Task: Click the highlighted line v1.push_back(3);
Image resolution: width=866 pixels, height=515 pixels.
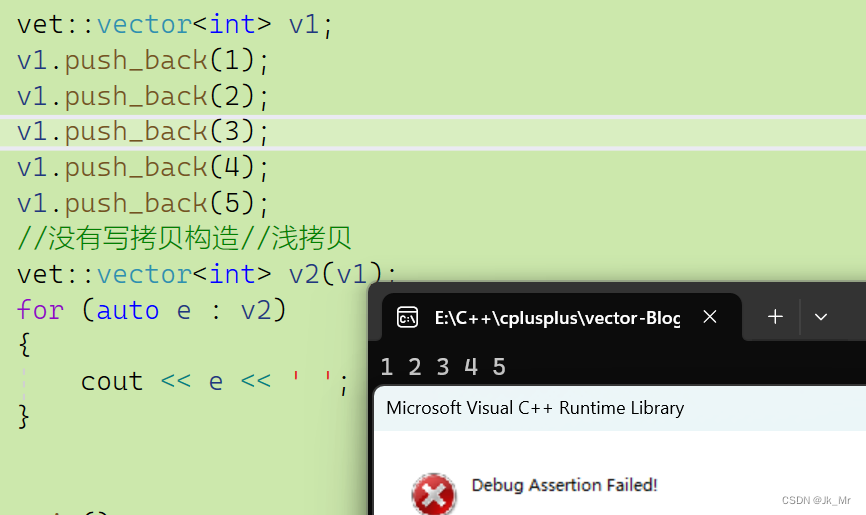Action: point(142,132)
